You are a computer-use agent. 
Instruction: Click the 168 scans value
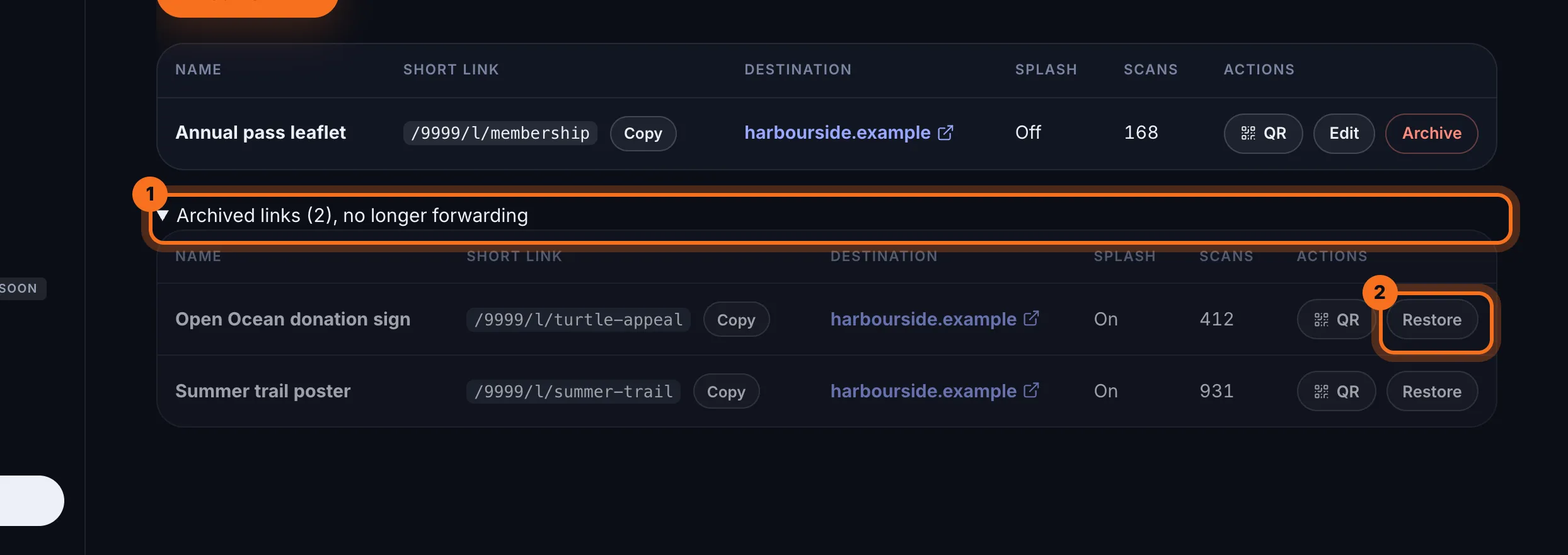(1141, 132)
